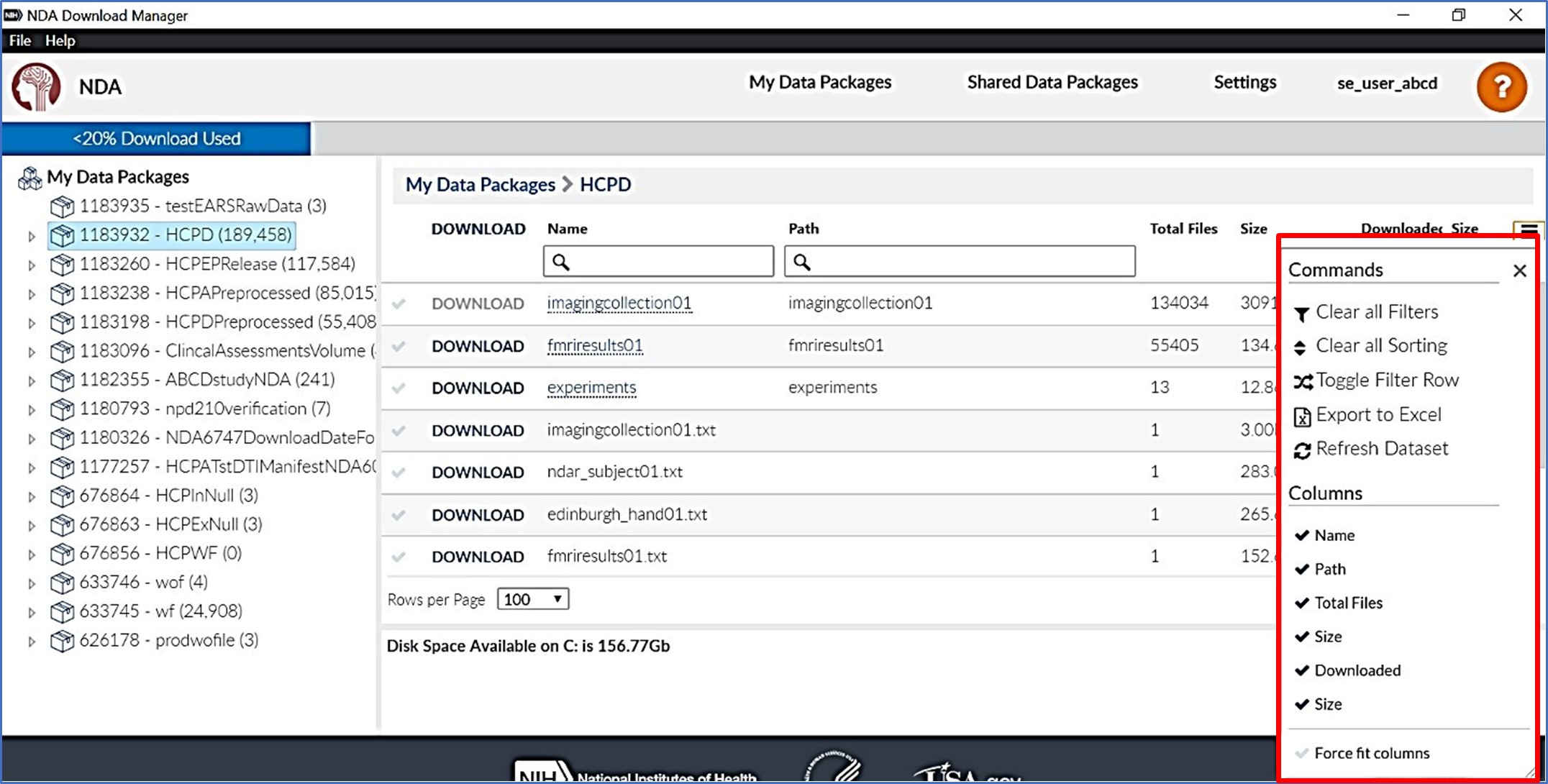Click Clear all Filters funnel icon
The height and width of the screenshot is (784, 1548).
[x=1301, y=314]
